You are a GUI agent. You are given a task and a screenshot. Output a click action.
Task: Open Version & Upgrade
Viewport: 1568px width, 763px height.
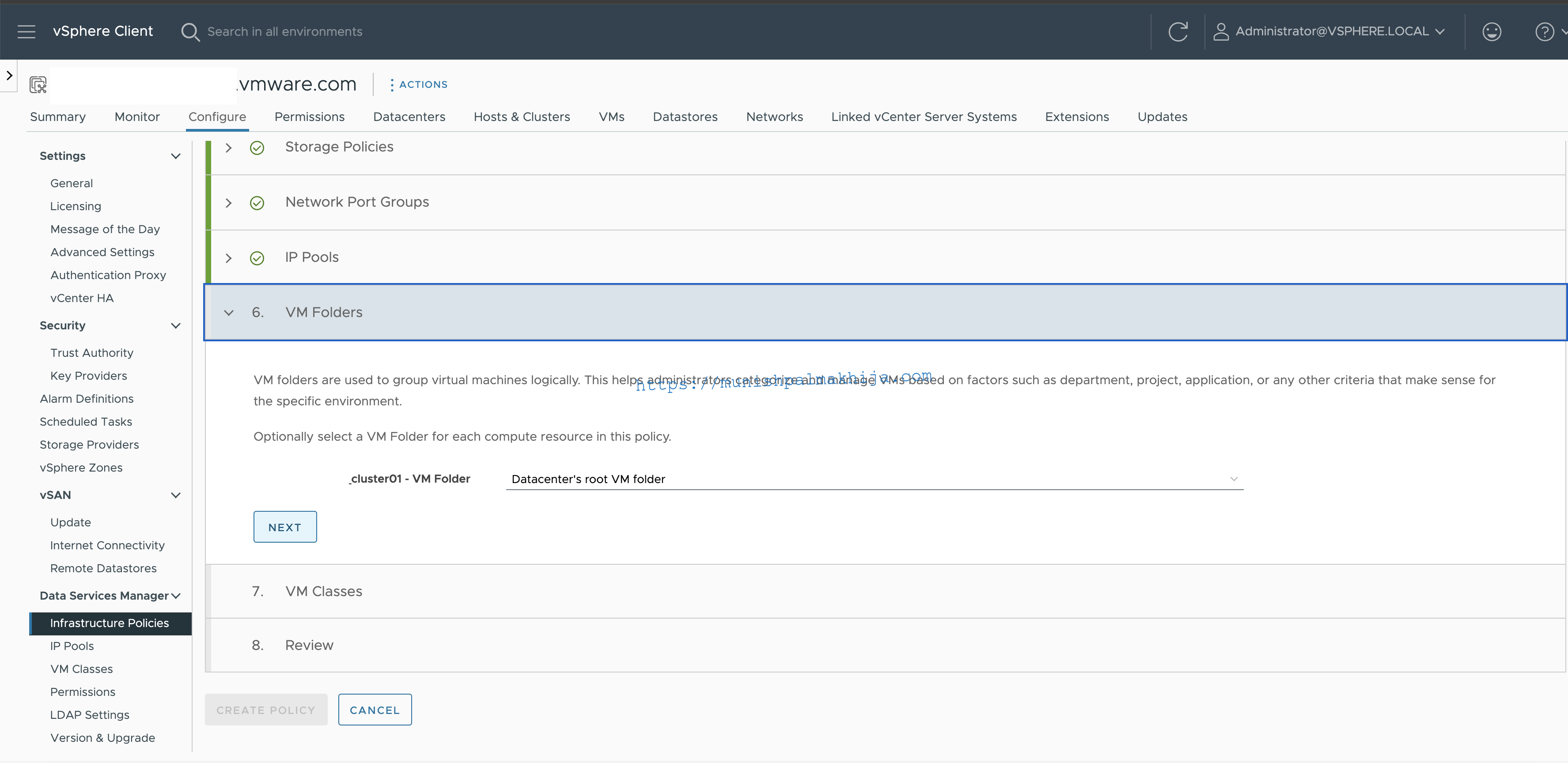(x=102, y=738)
